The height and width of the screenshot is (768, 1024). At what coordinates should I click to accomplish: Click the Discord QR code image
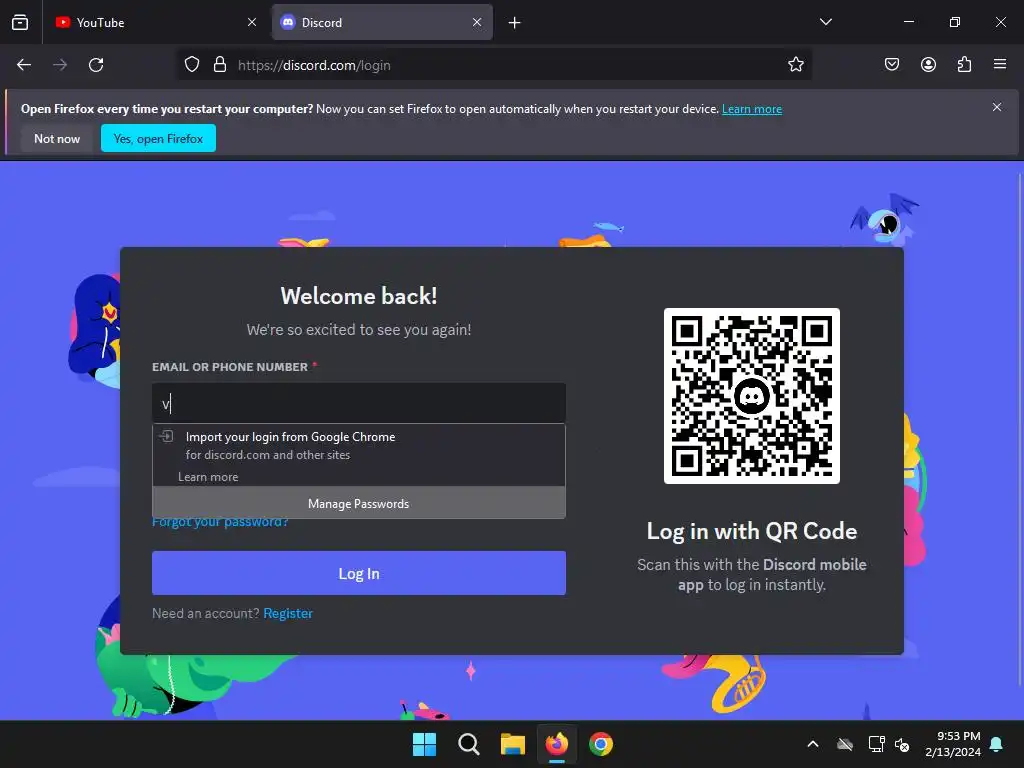[x=752, y=396]
